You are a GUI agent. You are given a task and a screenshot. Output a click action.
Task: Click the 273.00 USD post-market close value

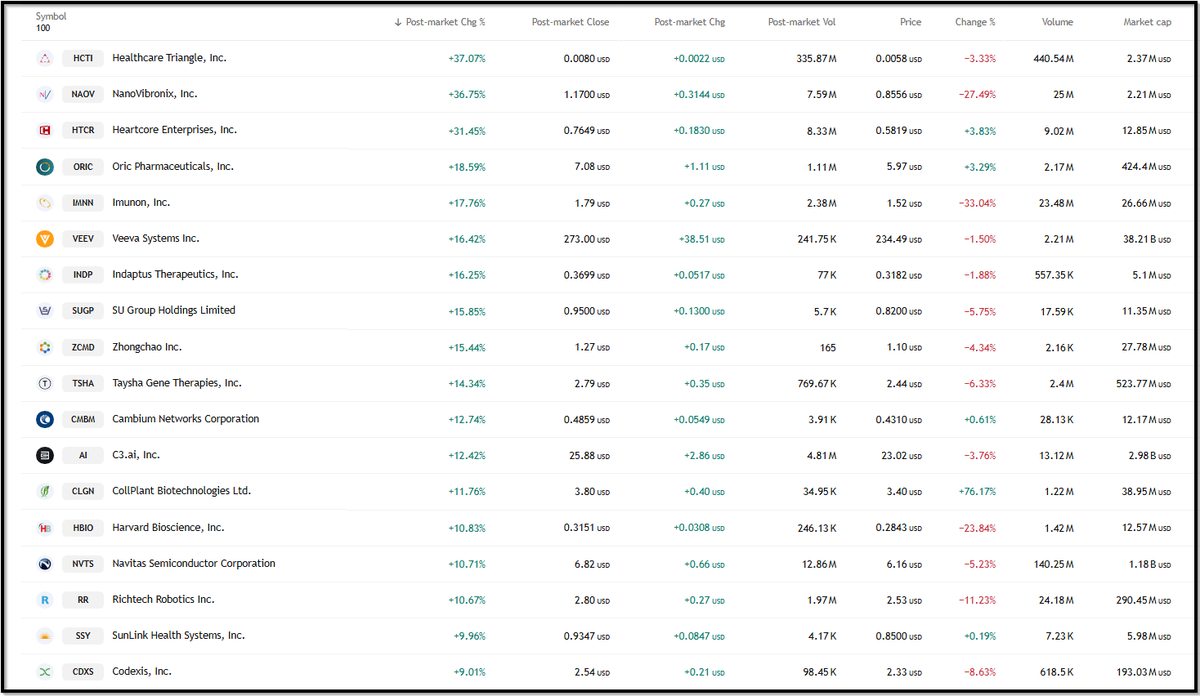[588, 239]
